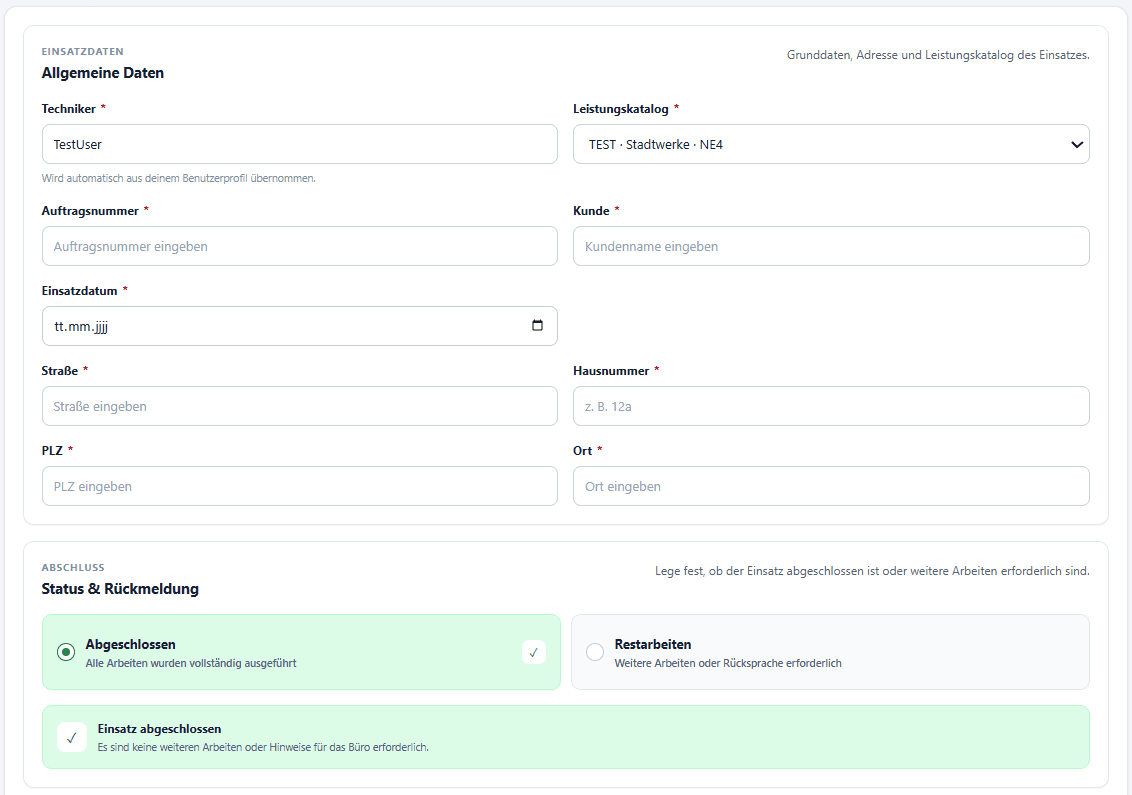Open the calendar picker icon in Einsatzdatum
Screen dimensions: 1132x795
[537, 326]
